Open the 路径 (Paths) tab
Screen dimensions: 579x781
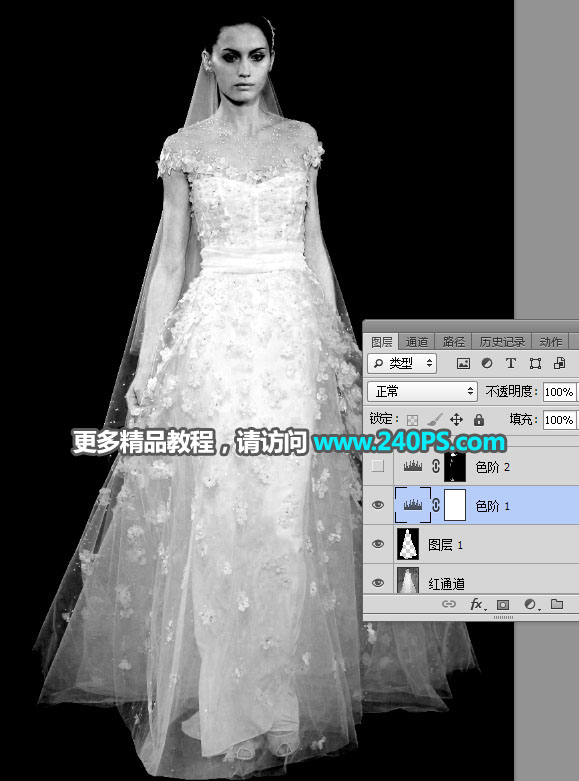coord(453,342)
